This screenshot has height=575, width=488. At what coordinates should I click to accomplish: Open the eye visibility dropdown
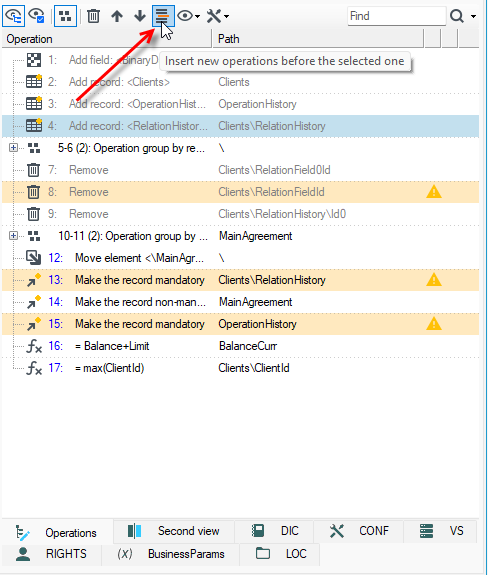189,16
